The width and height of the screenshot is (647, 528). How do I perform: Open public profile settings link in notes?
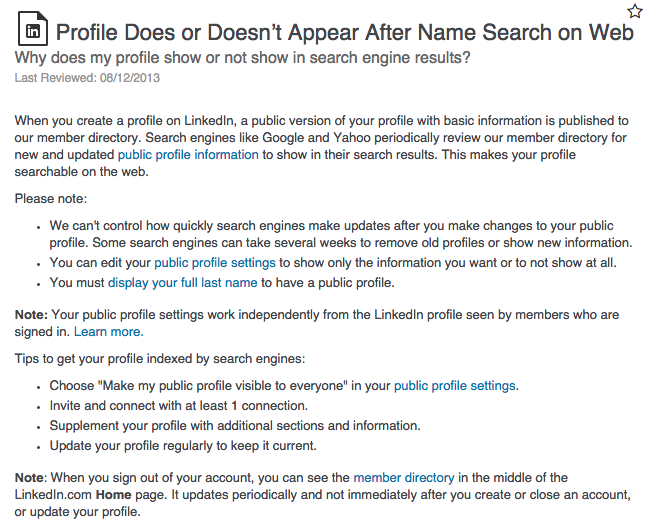point(215,263)
